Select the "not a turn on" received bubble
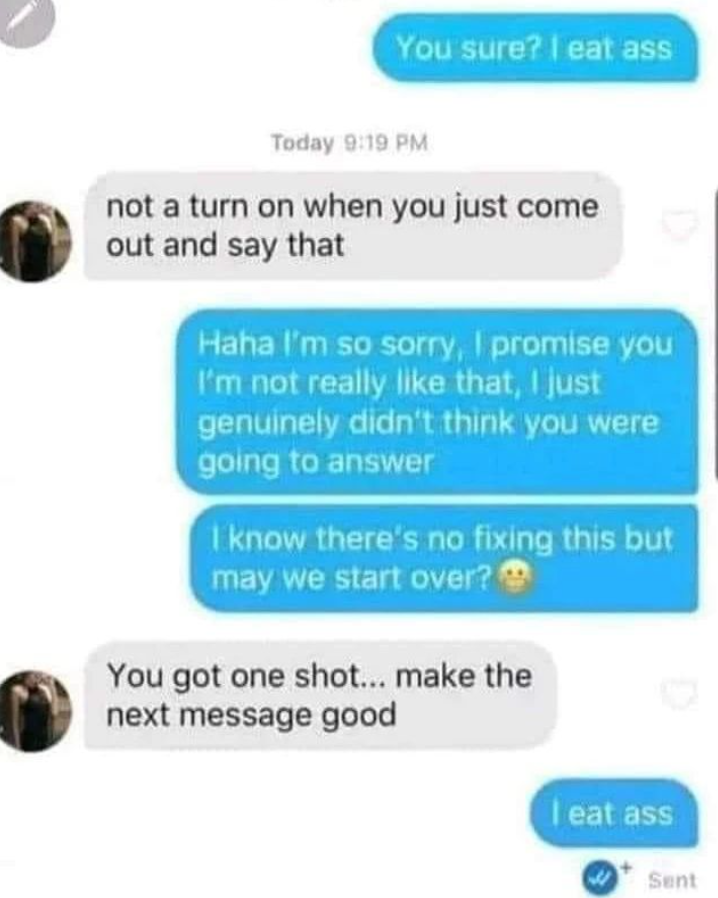The image size is (718, 898). (x=353, y=227)
